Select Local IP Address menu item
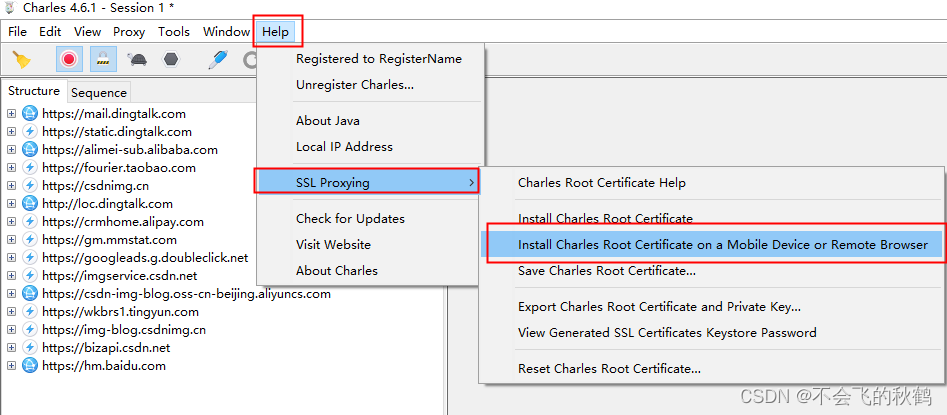Image resolution: width=947 pixels, height=415 pixels. (x=344, y=147)
